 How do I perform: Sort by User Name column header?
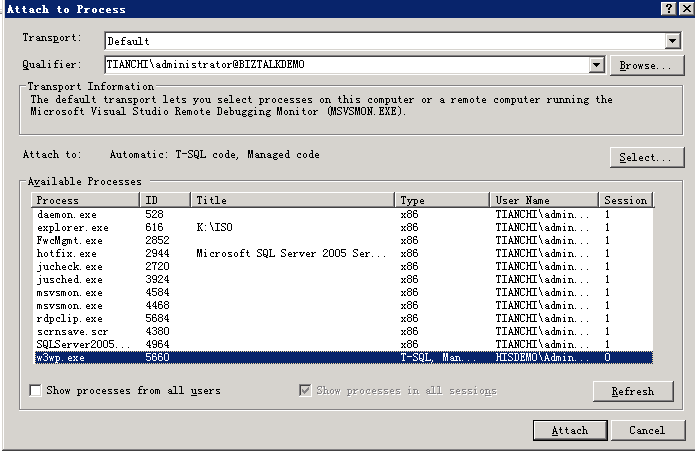tap(544, 200)
